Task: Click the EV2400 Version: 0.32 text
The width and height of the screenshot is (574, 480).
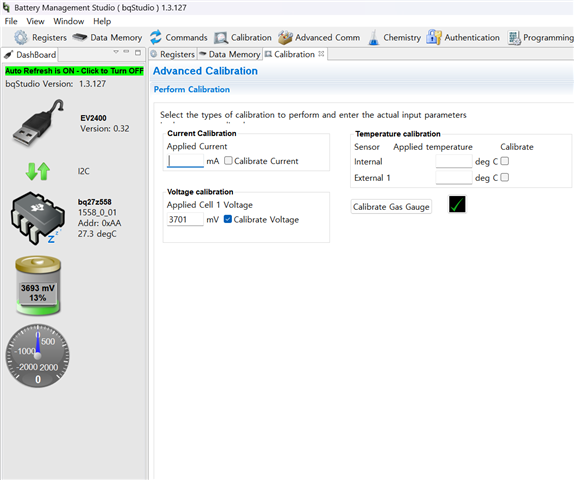Action: pos(105,129)
